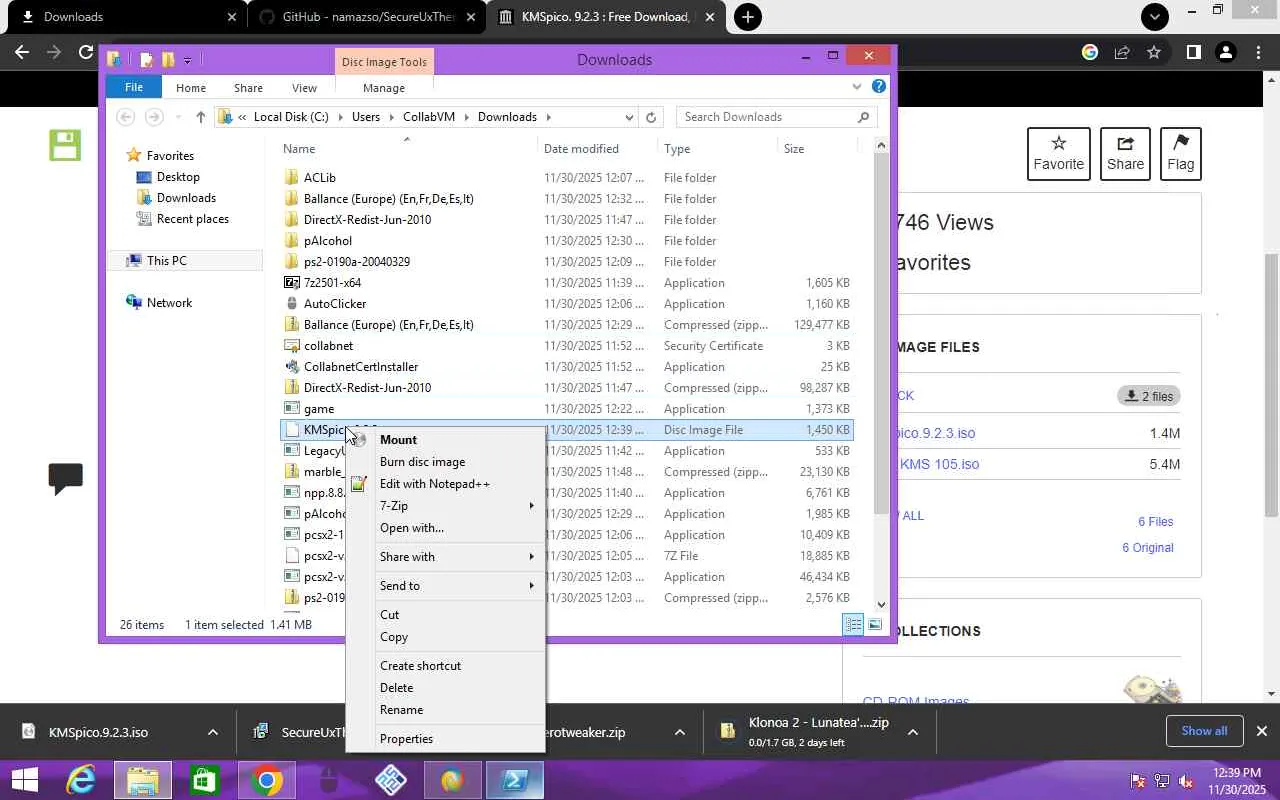Open the File ribbon tab
Image resolution: width=1280 pixels, height=800 pixels.
click(133, 88)
